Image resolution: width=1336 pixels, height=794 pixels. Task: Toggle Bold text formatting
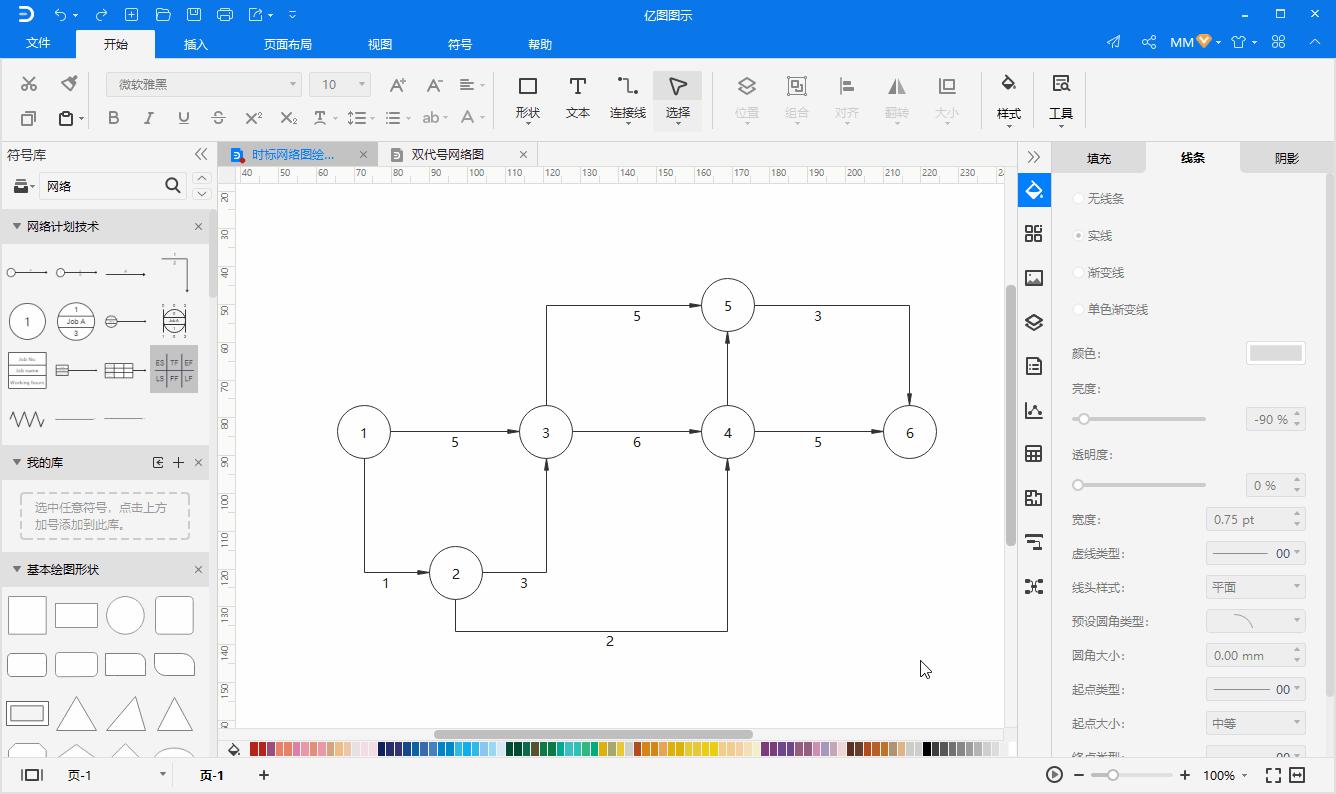click(x=114, y=118)
